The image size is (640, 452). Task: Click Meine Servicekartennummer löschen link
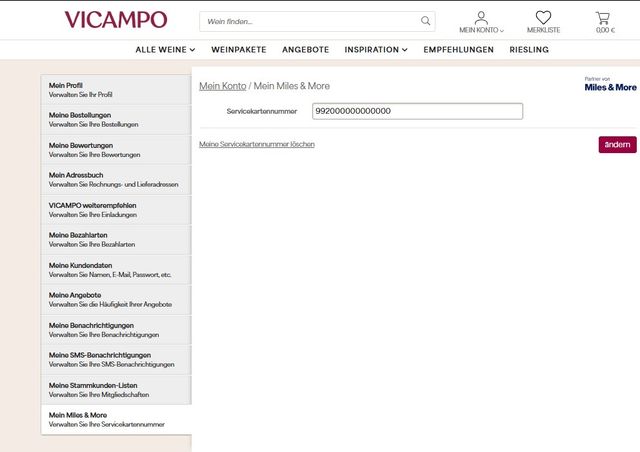tap(257, 144)
